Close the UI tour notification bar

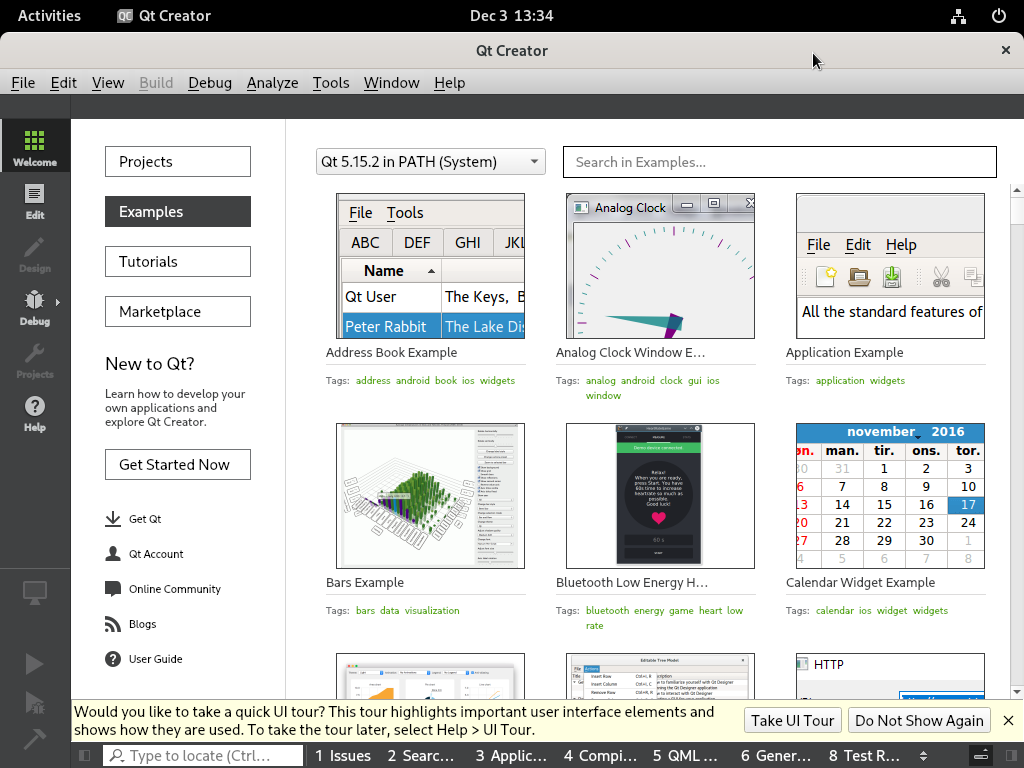[1008, 720]
